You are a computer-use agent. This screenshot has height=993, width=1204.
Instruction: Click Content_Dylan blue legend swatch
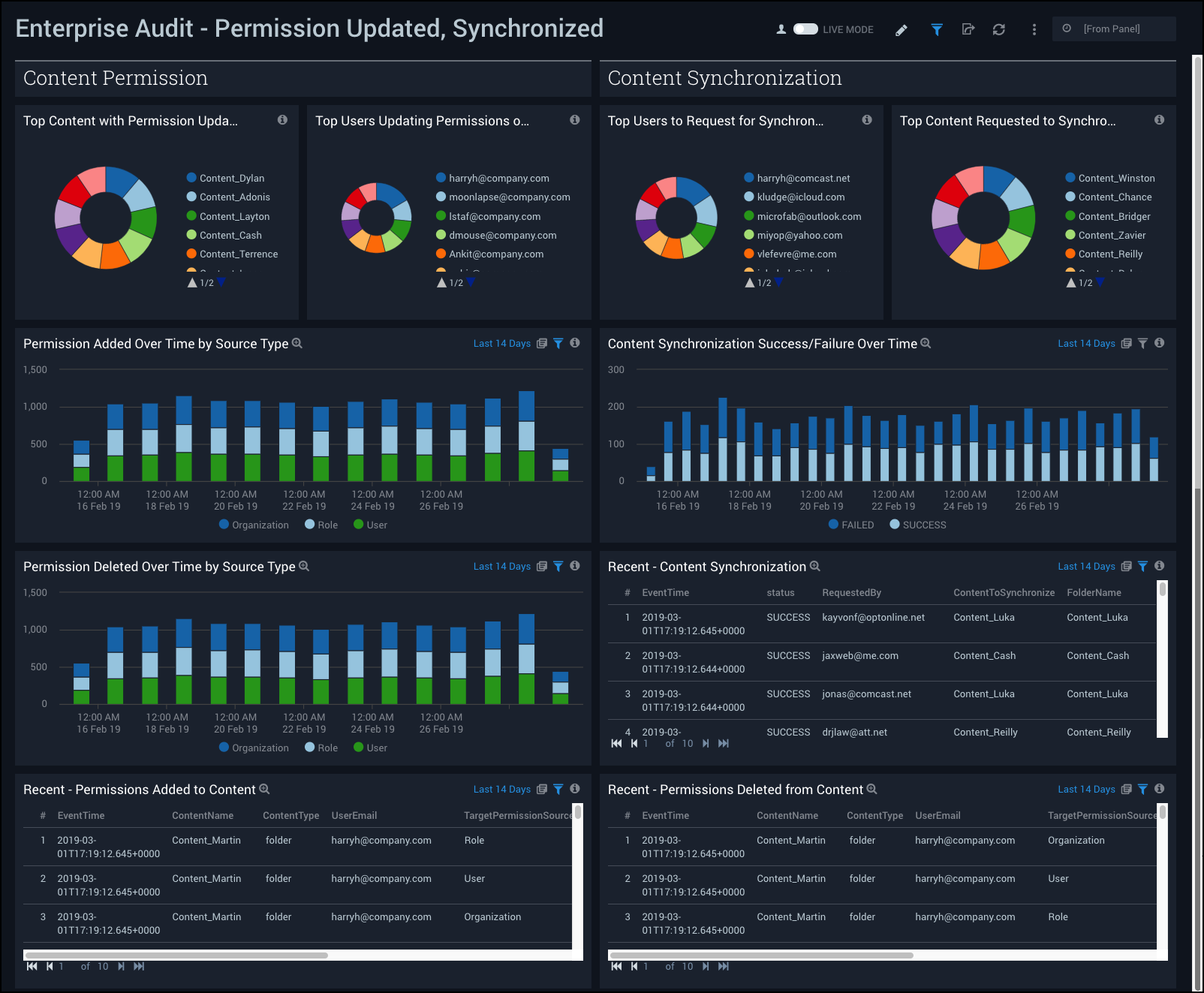(191, 178)
